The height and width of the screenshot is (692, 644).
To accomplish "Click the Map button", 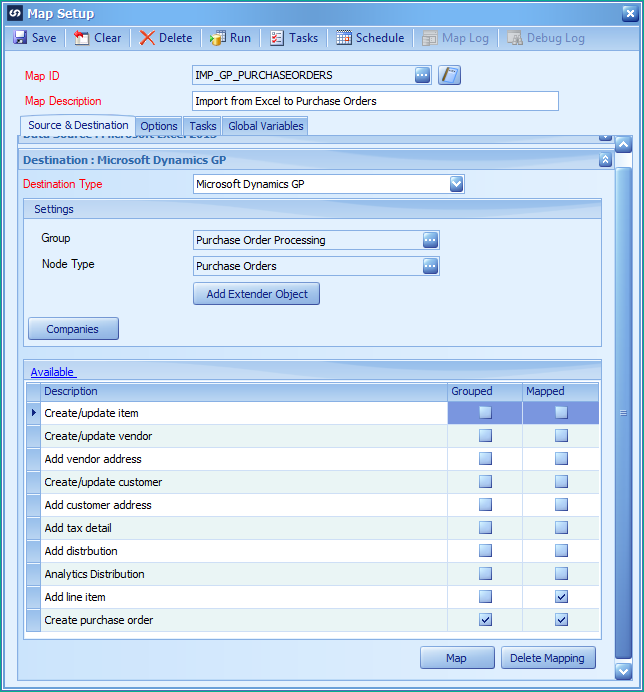I will click(x=457, y=658).
